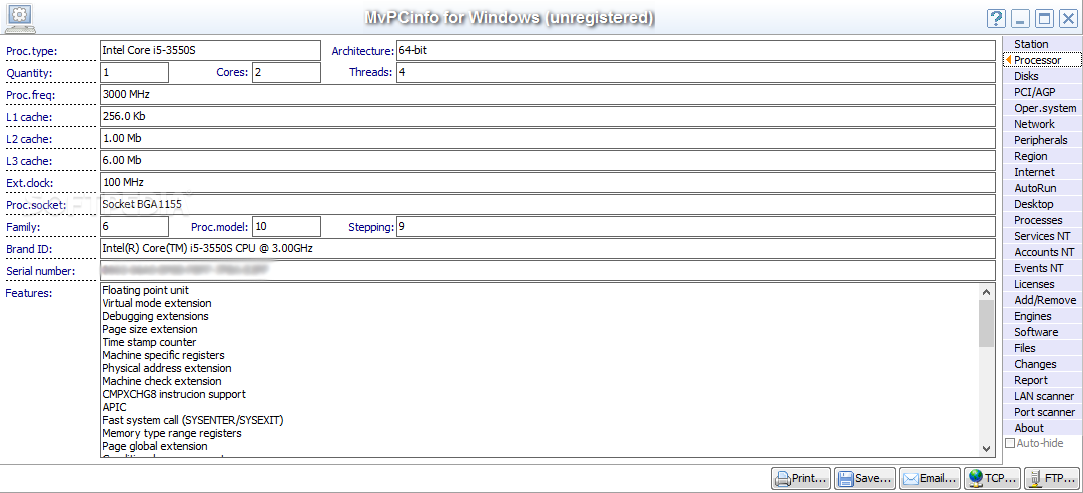The image size is (1083, 493).
Task: Click the L1 cache field 256.0 Kb
Action: pos(547,116)
